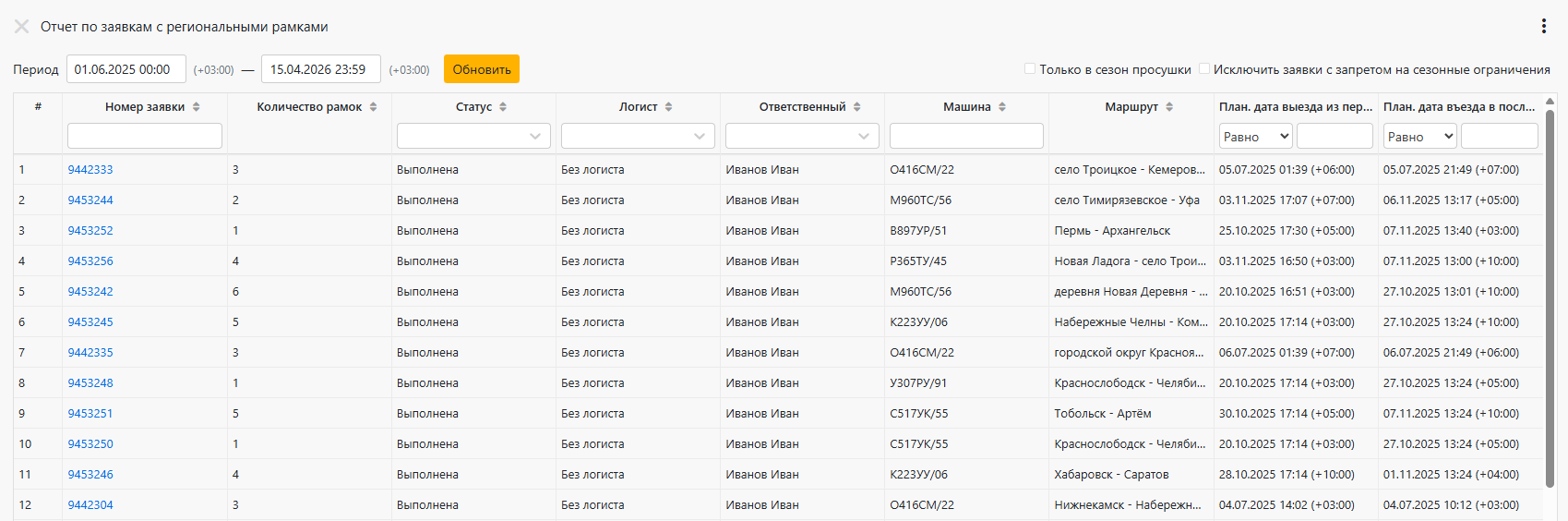The height and width of the screenshot is (521, 1568).
Task: Open Равно operator dropdown for departure date
Action: (1256, 137)
